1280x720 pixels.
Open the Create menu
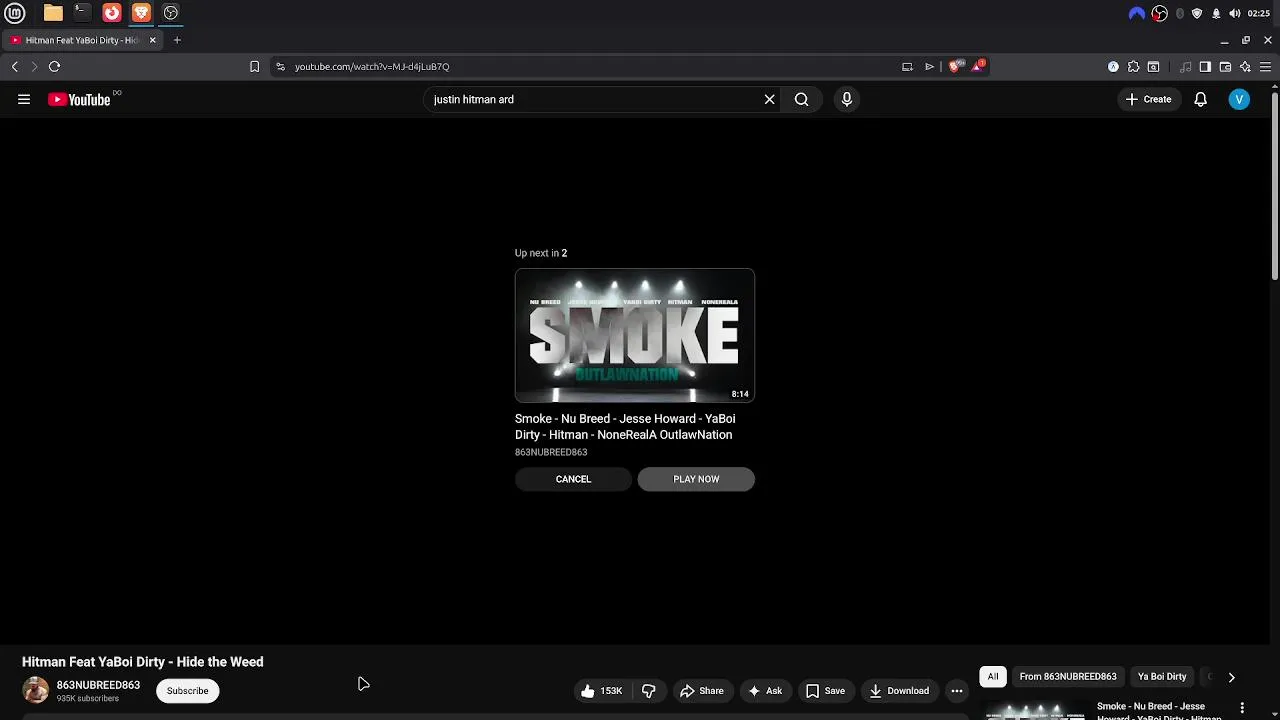tap(1148, 99)
